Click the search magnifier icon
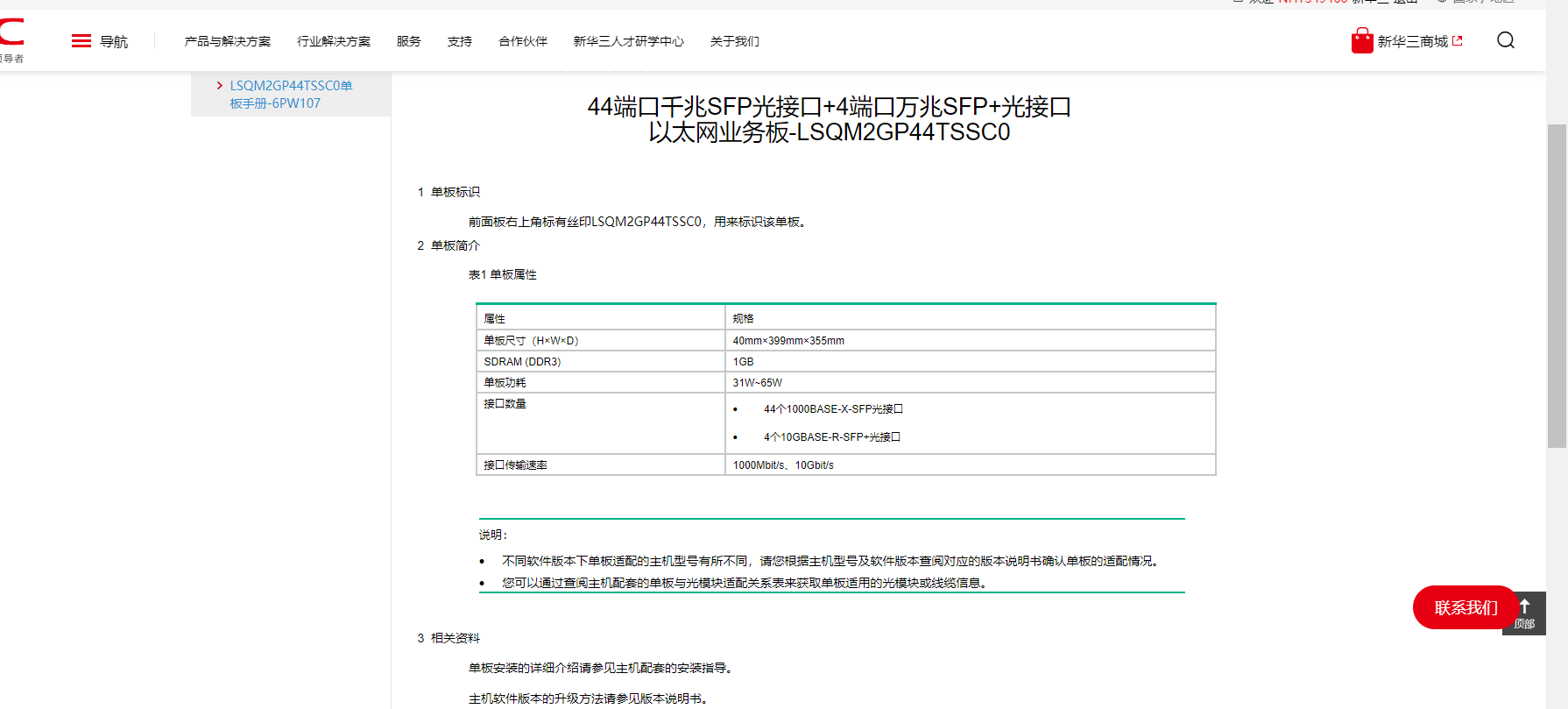The width and height of the screenshot is (1568, 709). [x=1506, y=40]
